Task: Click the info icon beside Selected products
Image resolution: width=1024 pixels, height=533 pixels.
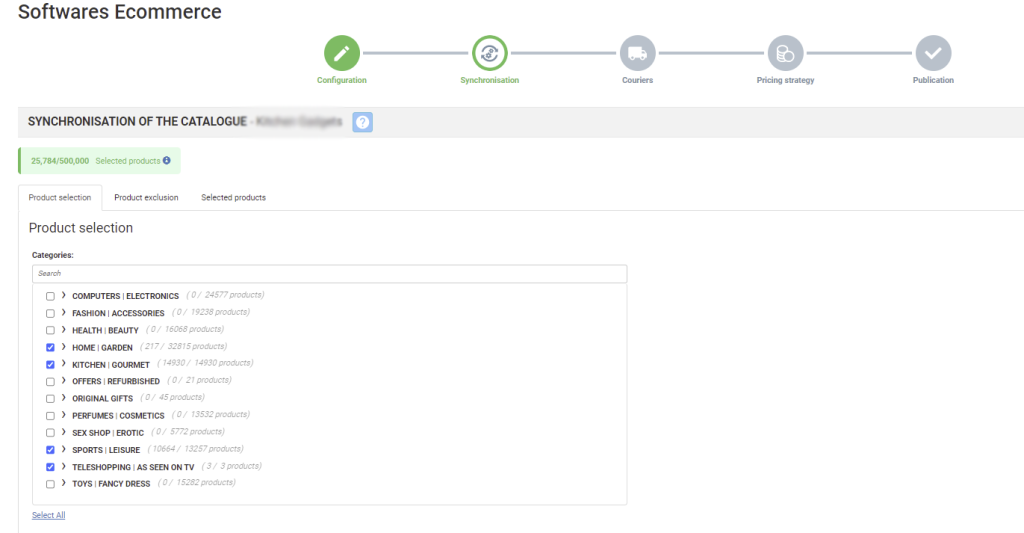Action: [x=166, y=160]
